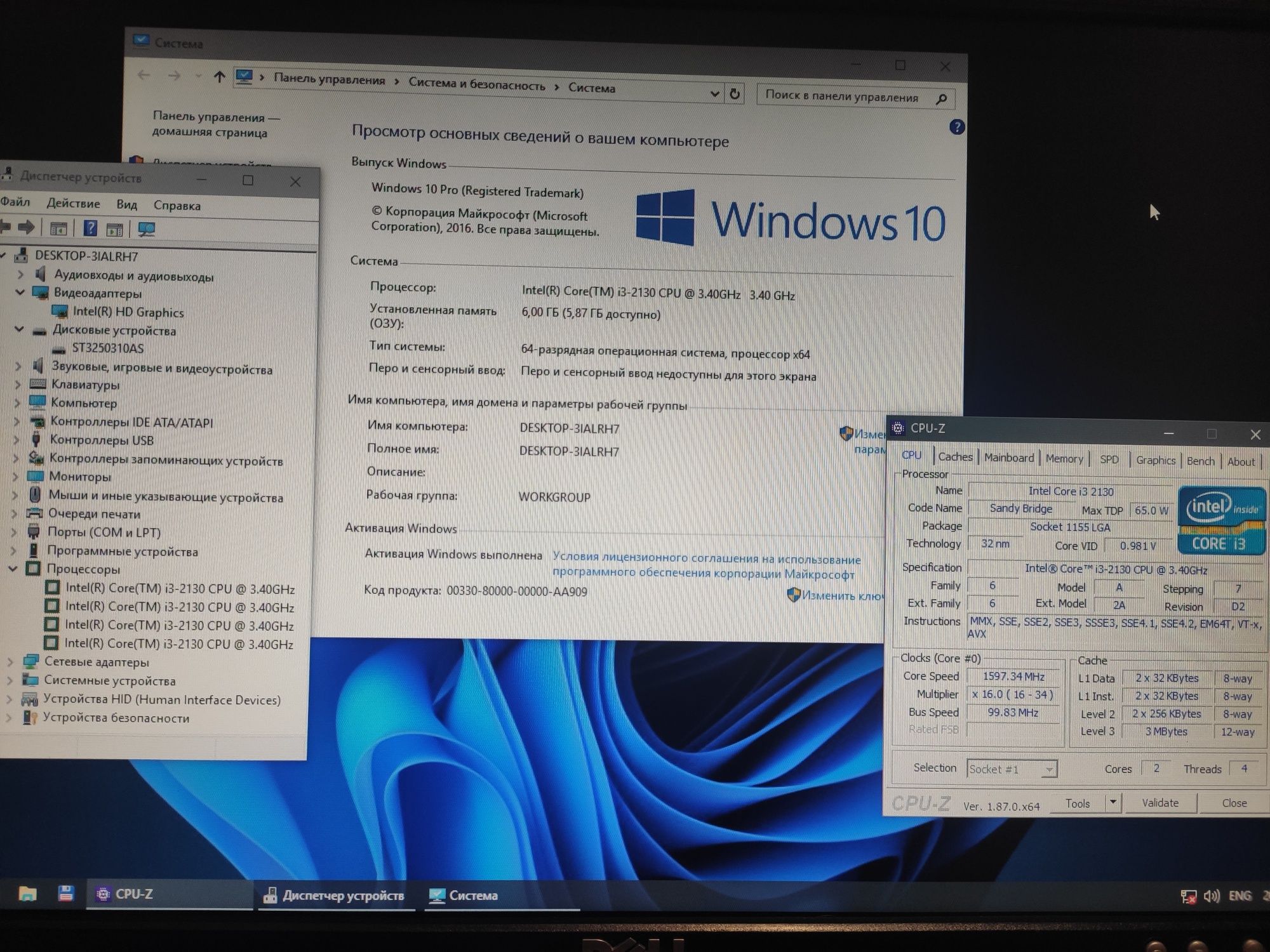Switch to the Mainboard tab in CPU-Z
This screenshot has height=952, width=1270.
(x=1009, y=458)
